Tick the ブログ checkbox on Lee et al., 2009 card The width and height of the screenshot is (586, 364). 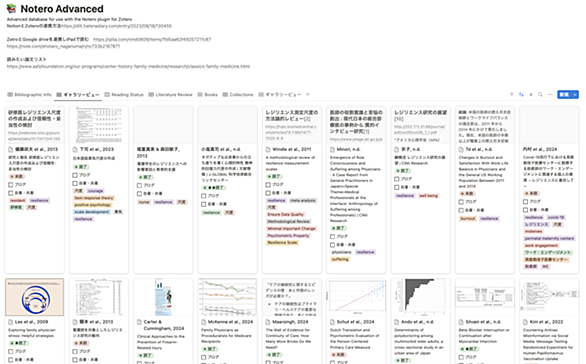(10, 351)
